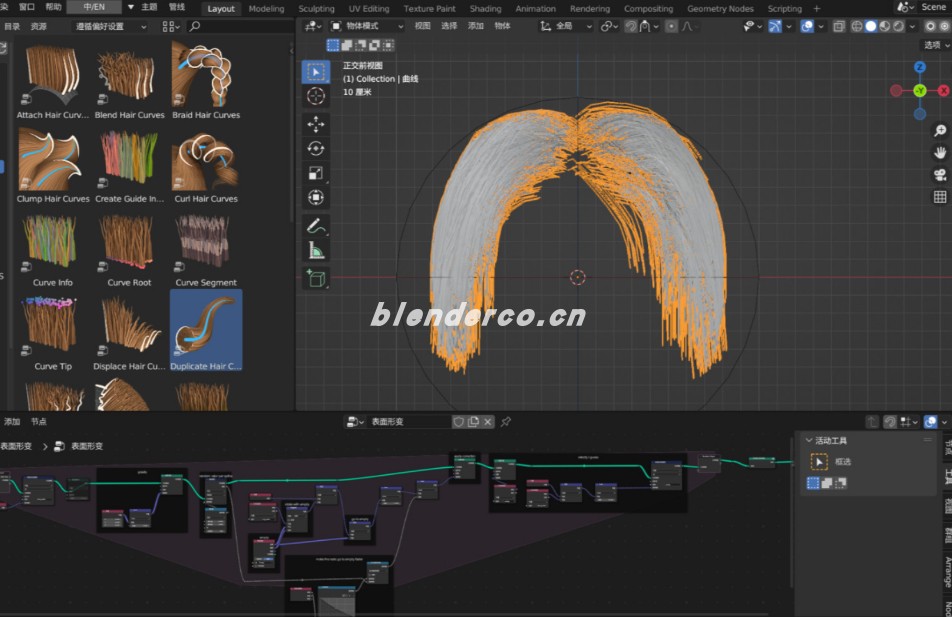Open the 全局 transform orientation dropdown
952x617 pixels.
point(566,26)
